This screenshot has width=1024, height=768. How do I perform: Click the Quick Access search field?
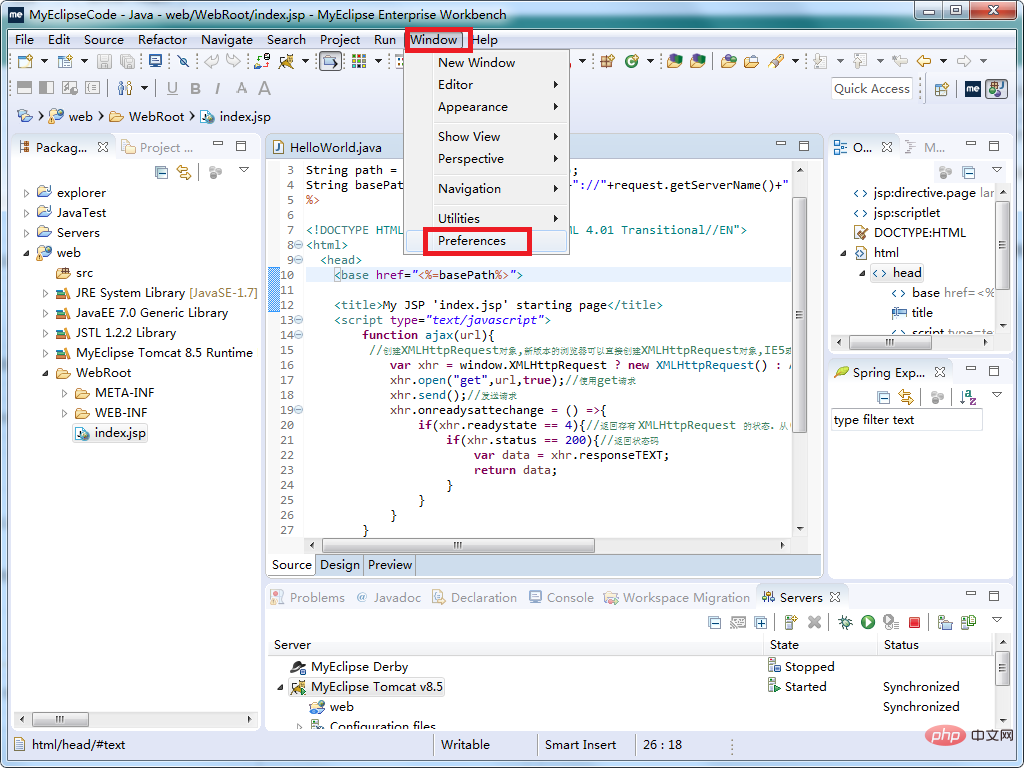(872, 89)
